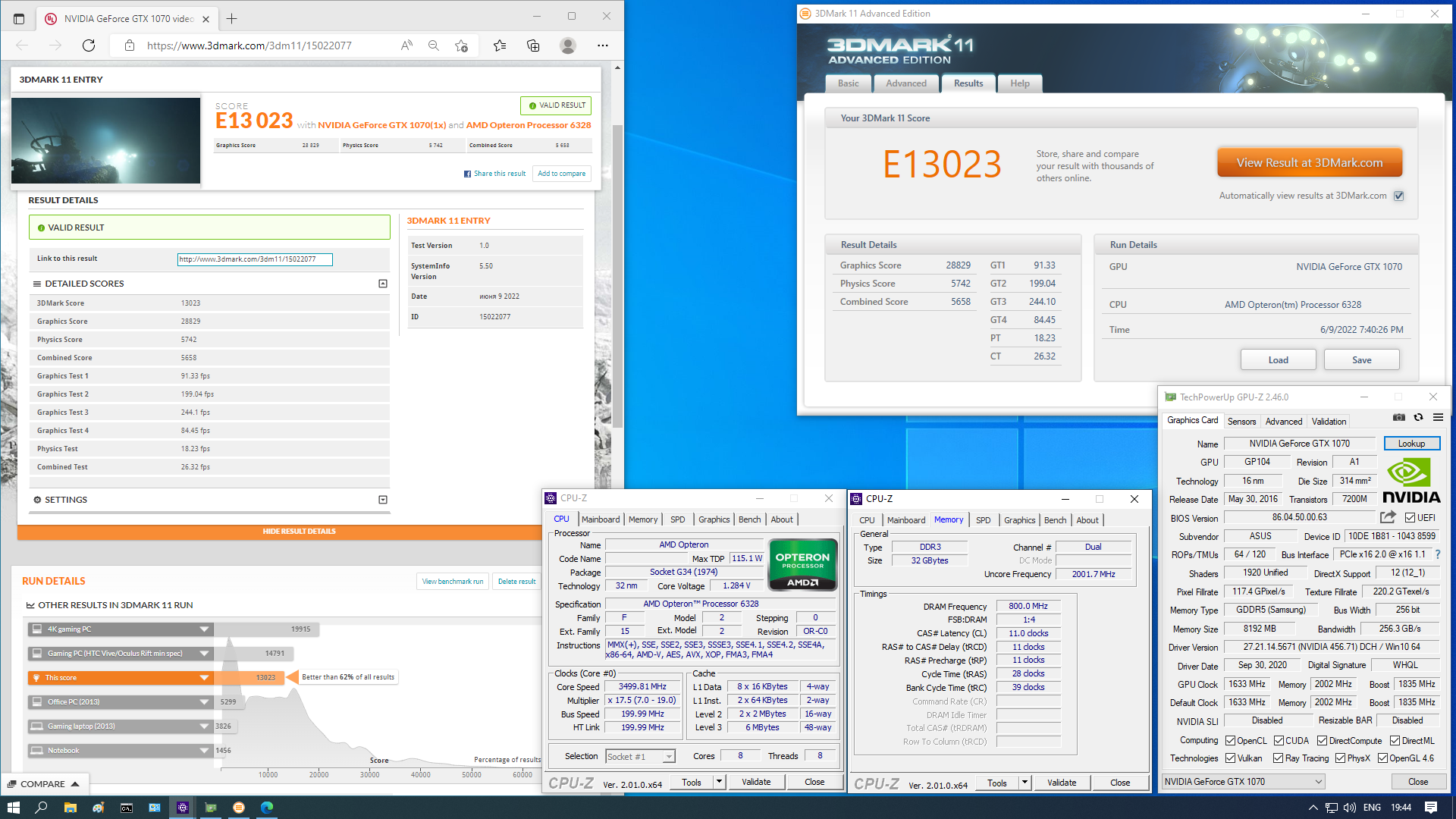Click the Read aloud icon in address bar
This screenshot has width=1456, height=819.
[x=406, y=45]
